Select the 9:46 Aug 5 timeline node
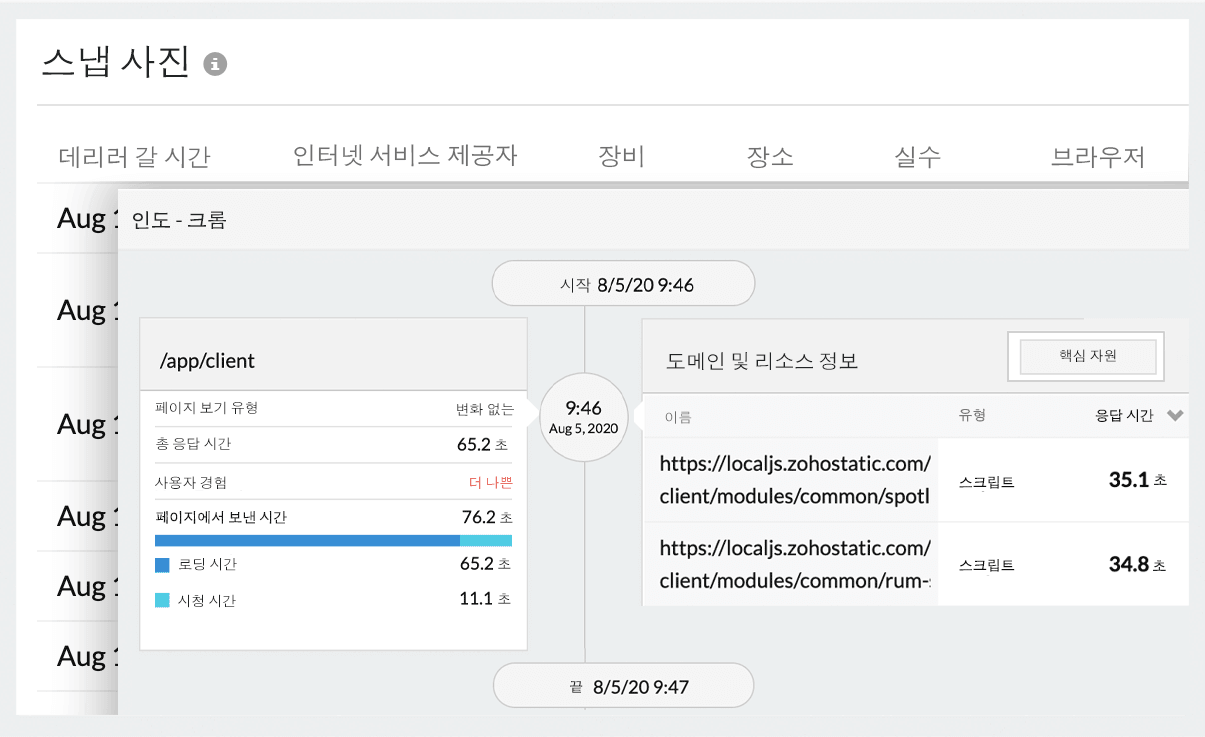 tap(584, 416)
